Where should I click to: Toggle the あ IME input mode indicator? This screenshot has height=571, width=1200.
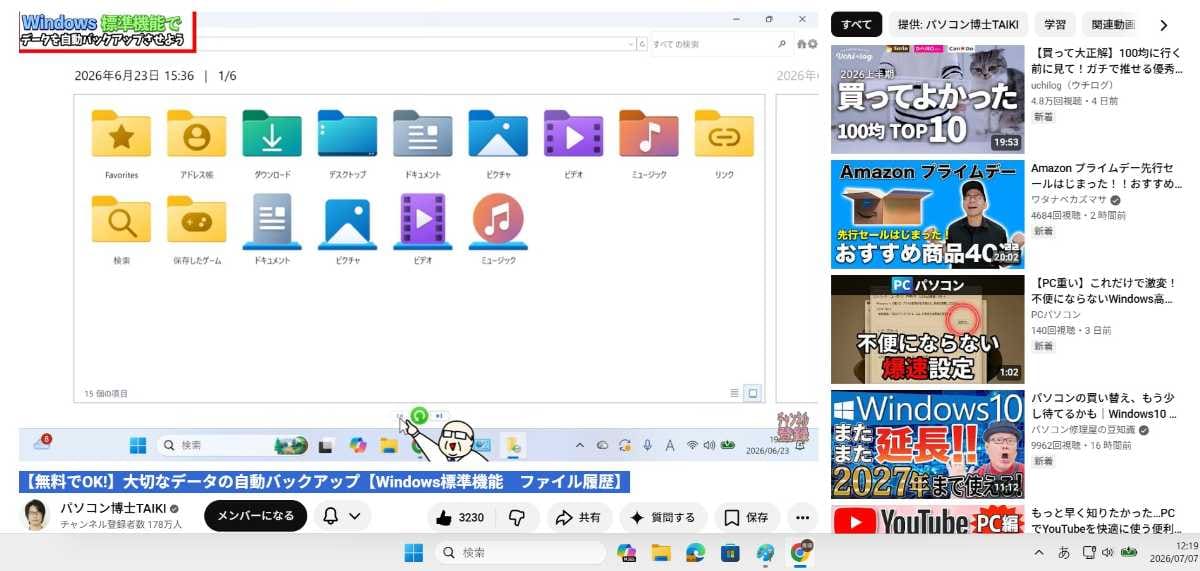pyautogui.click(x=1064, y=552)
